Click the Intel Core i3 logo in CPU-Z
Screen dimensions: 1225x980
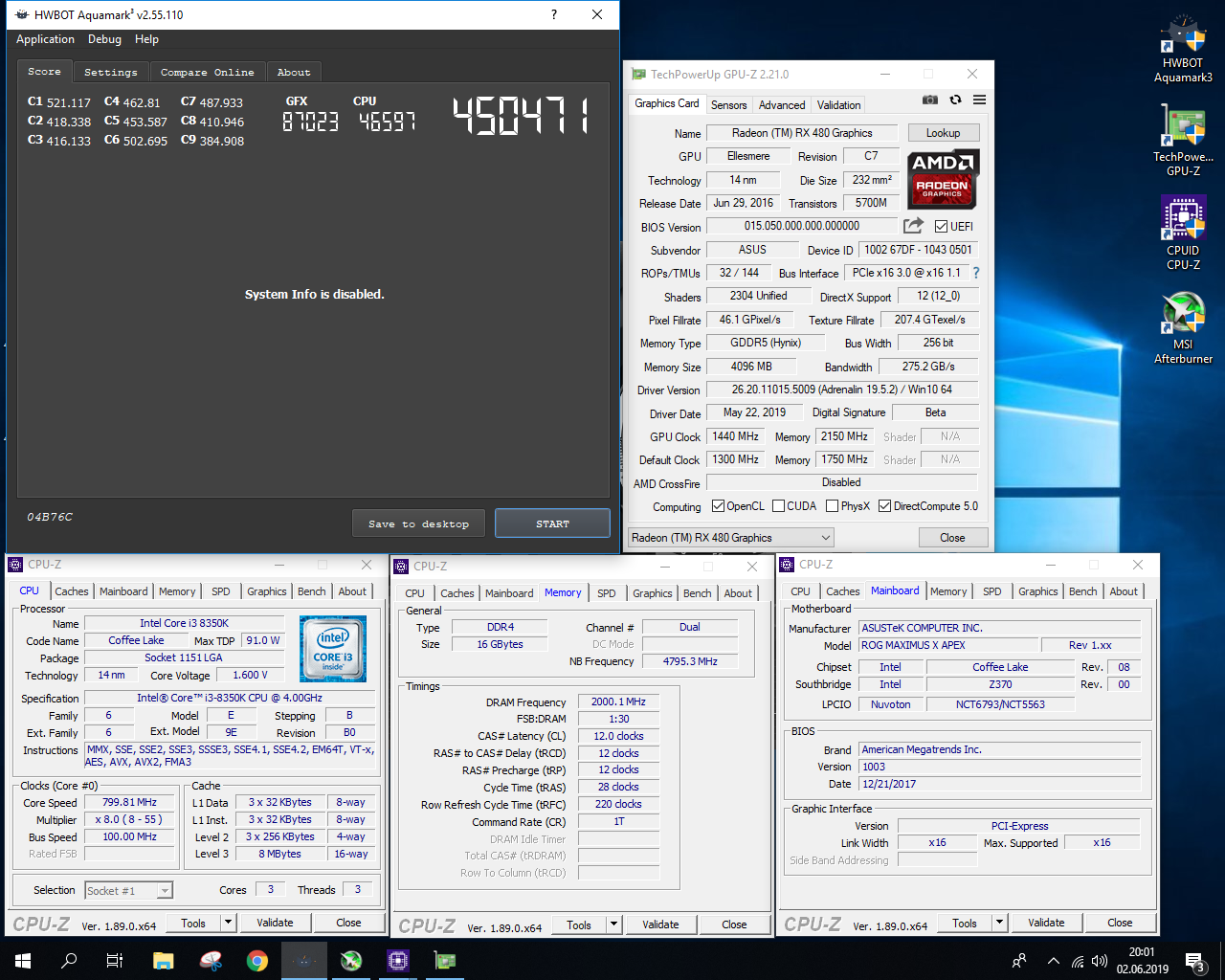pyautogui.click(x=332, y=648)
